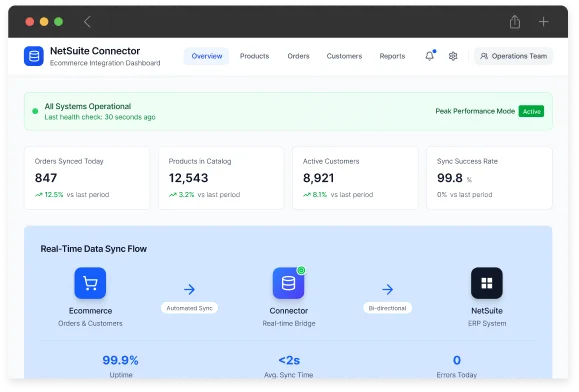Click the '<2s' sync time value
Screen dimensions: 579x392
click(289, 360)
